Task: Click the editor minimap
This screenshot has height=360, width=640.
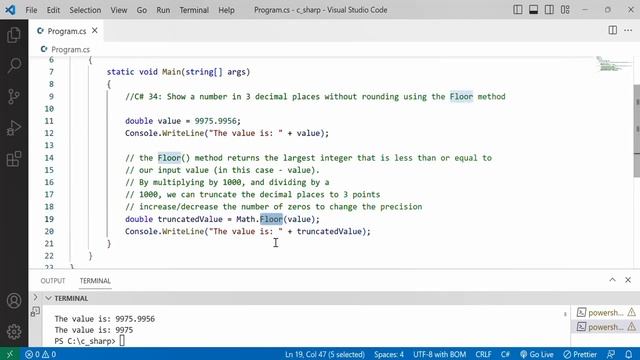Action: pyautogui.click(x=614, y=64)
